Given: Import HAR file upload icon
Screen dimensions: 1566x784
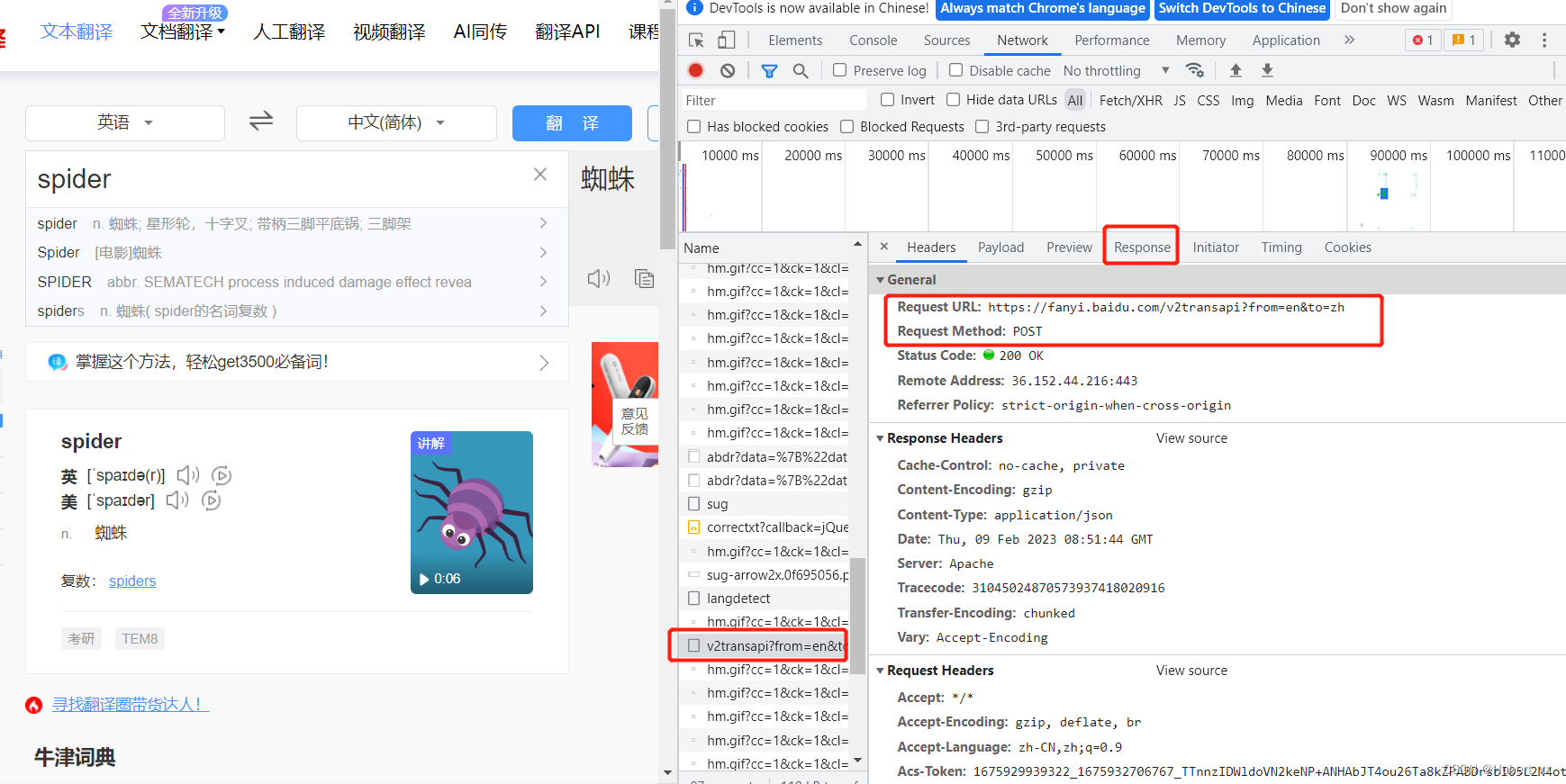Looking at the screenshot, I should tap(1236, 70).
